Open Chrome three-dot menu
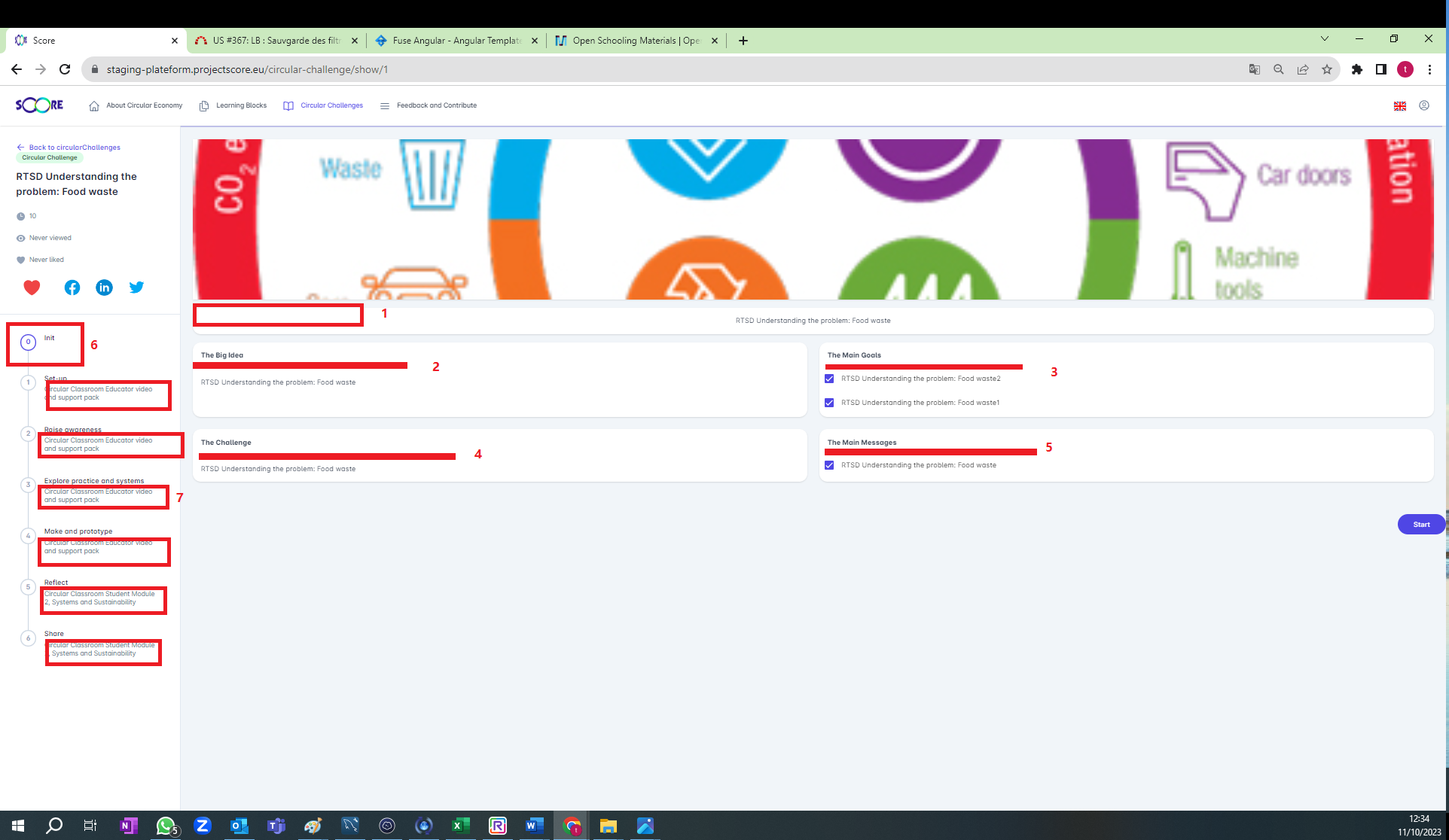The width and height of the screenshot is (1449, 840). point(1429,69)
